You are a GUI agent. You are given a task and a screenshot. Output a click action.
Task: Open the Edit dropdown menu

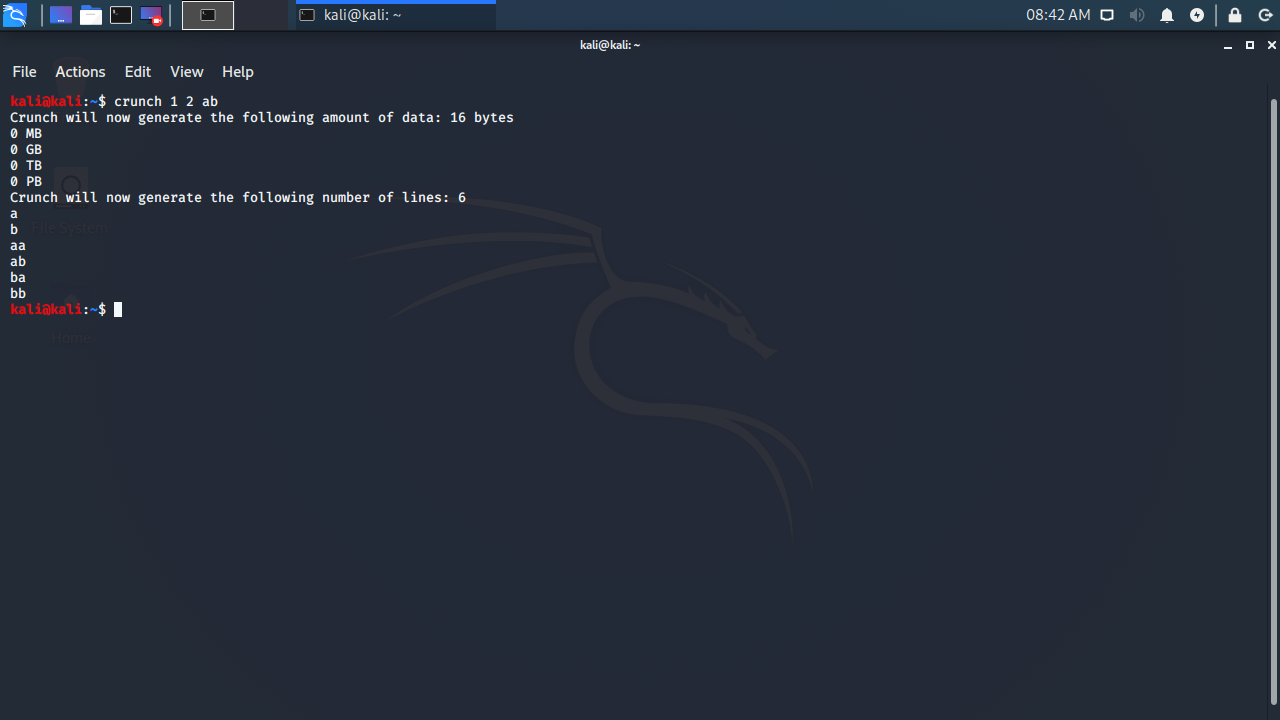point(137,71)
